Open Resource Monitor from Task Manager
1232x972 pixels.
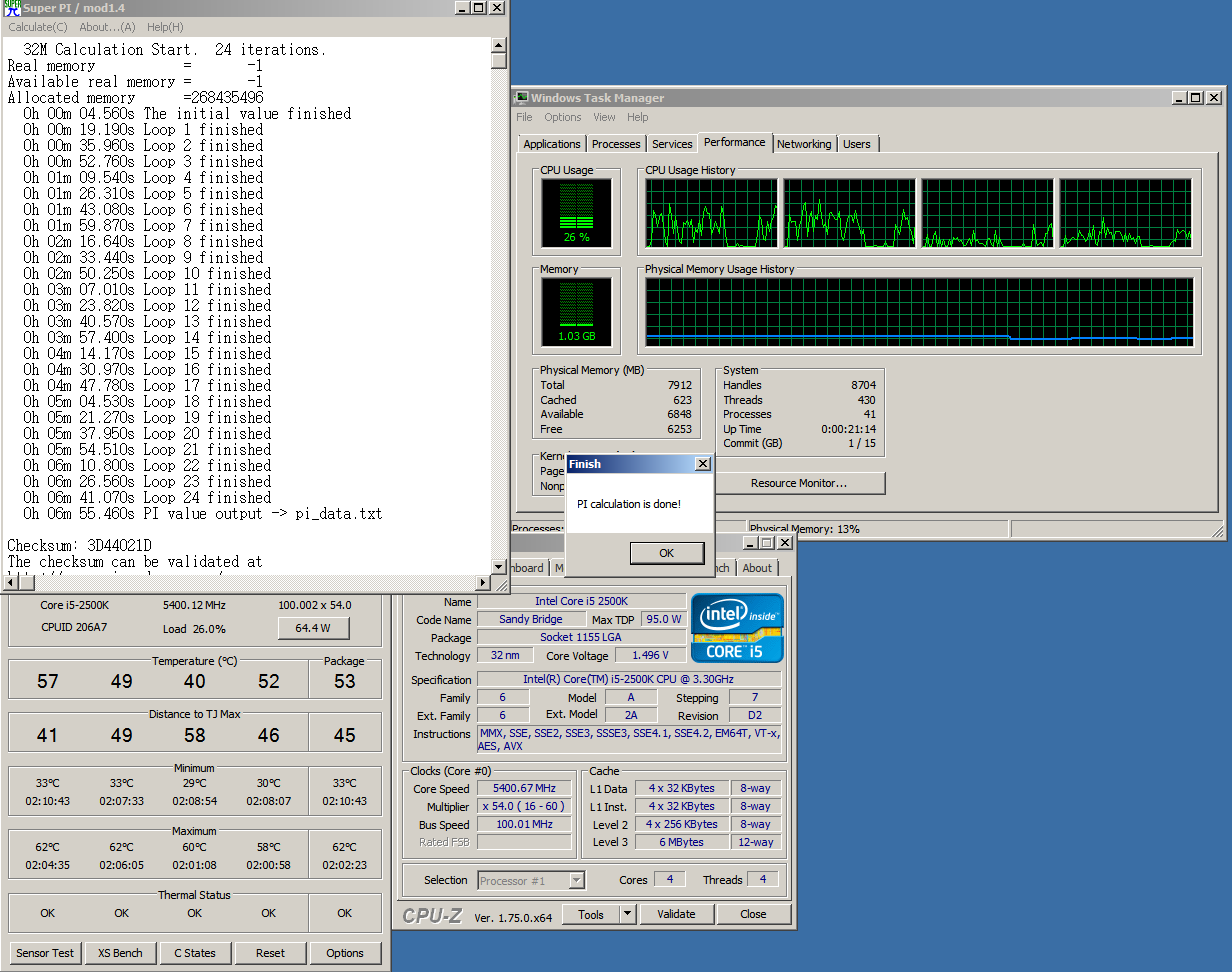[x=798, y=483]
